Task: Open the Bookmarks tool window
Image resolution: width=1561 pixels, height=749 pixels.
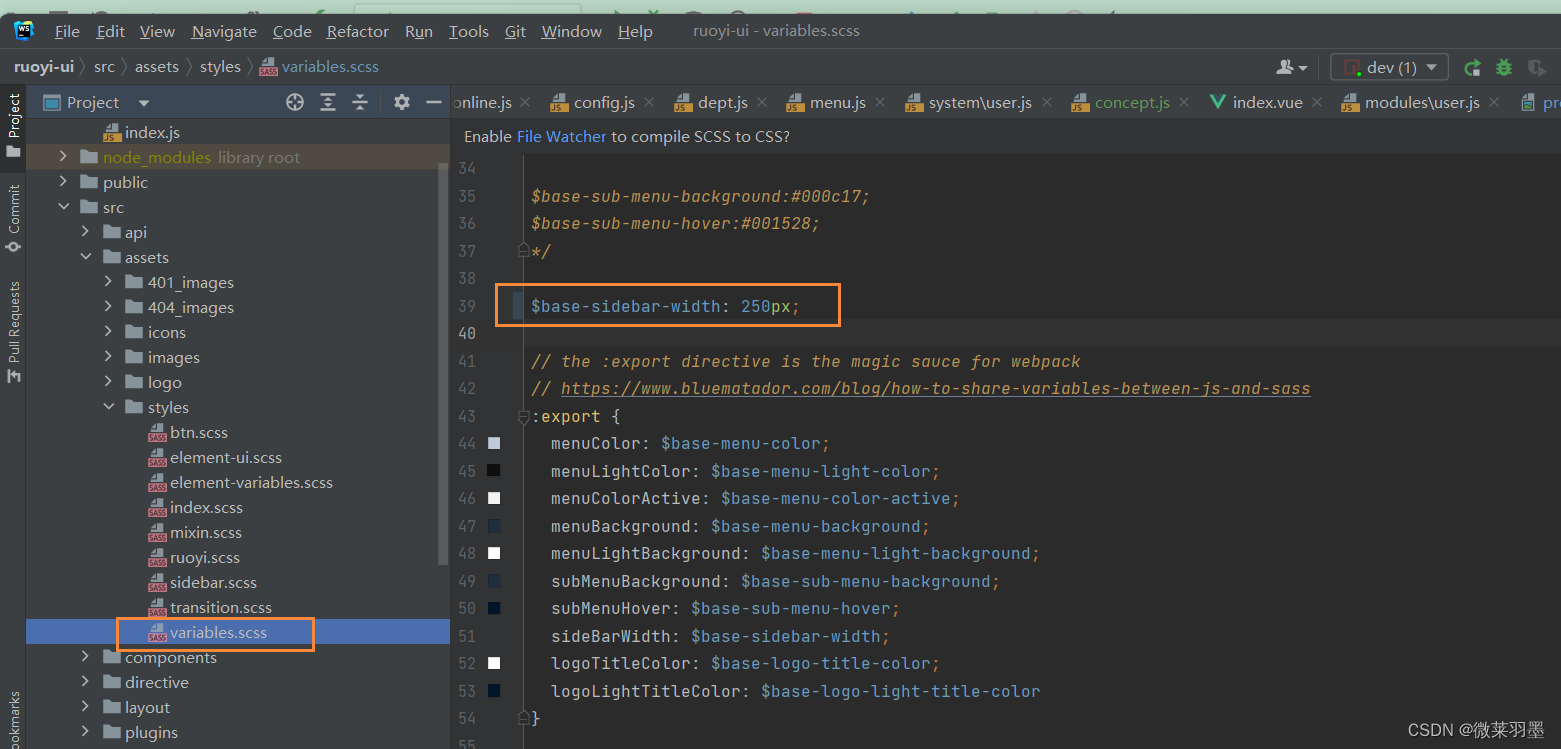Action: pyautogui.click(x=13, y=720)
